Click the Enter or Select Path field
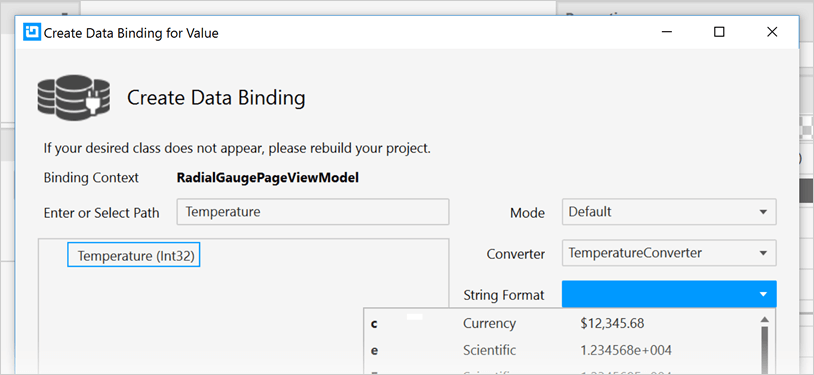814x375 pixels. [x=313, y=212]
